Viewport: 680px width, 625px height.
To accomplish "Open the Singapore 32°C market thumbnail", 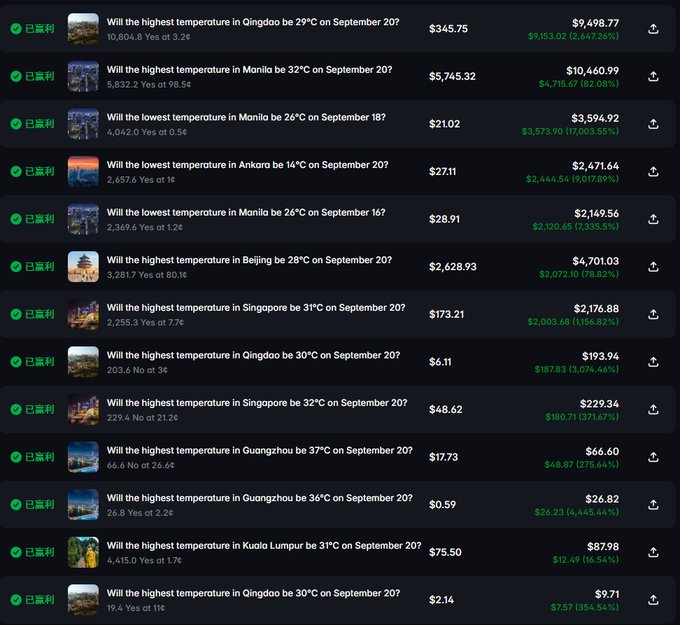I will 83,409.
